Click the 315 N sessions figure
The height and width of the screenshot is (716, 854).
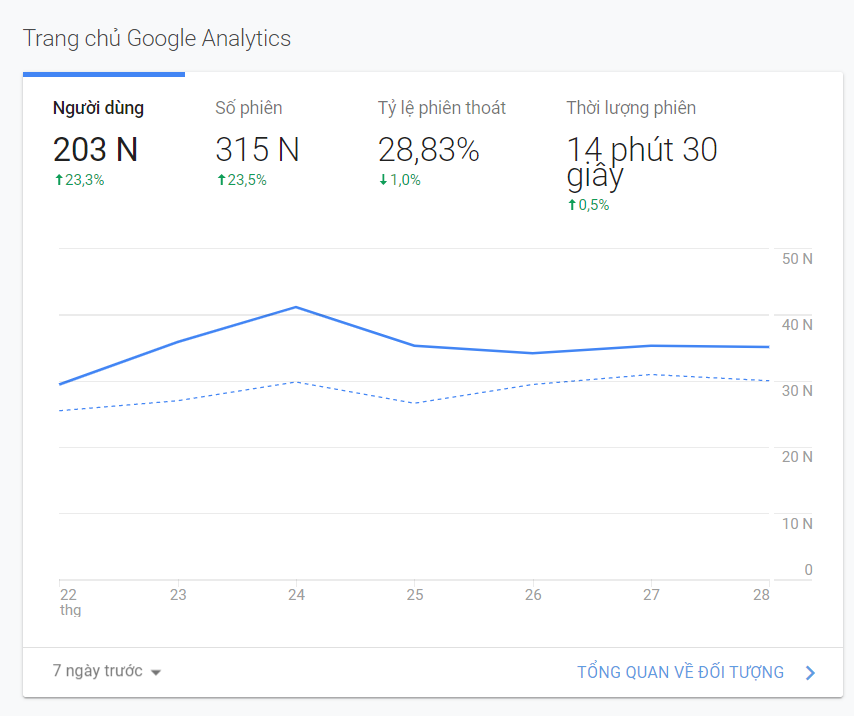pyautogui.click(x=257, y=150)
